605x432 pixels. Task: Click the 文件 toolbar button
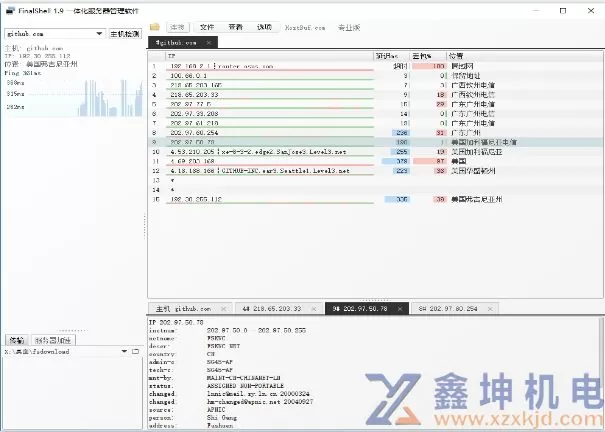pos(206,27)
